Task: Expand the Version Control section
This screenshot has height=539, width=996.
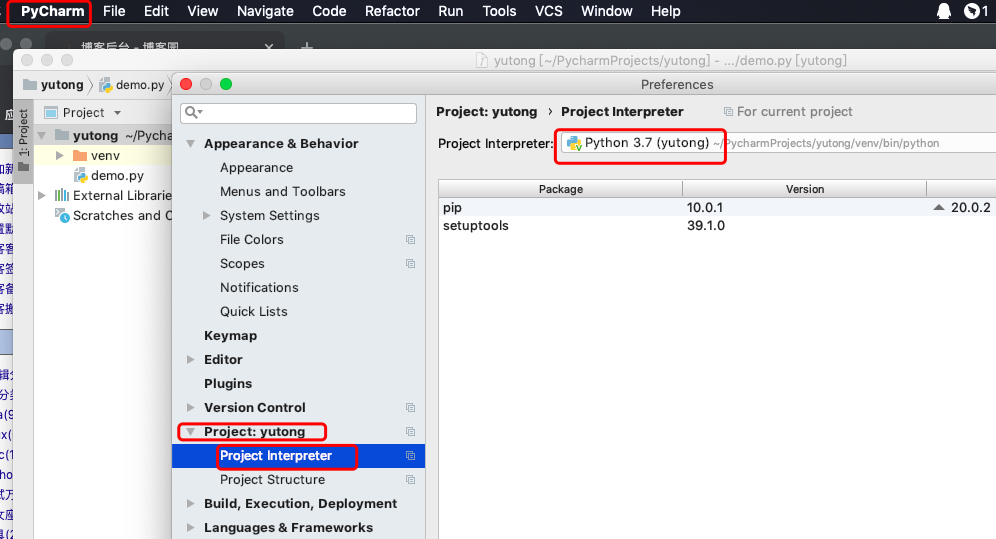Action: pyautogui.click(x=191, y=408)
